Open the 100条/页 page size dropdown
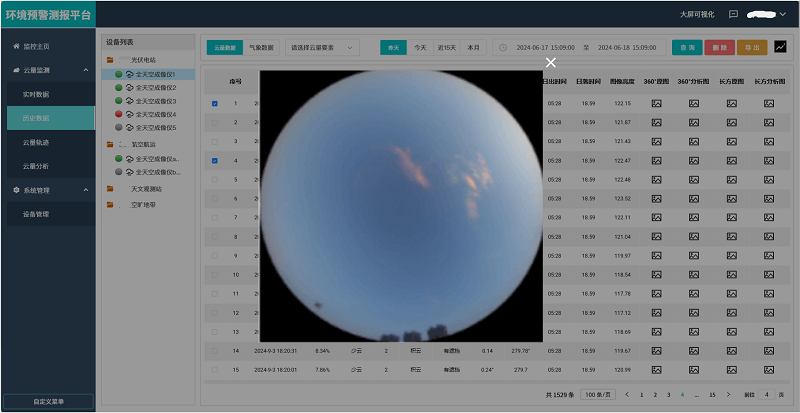The width and height of the screenshot is (800, 413). [596, 395]
